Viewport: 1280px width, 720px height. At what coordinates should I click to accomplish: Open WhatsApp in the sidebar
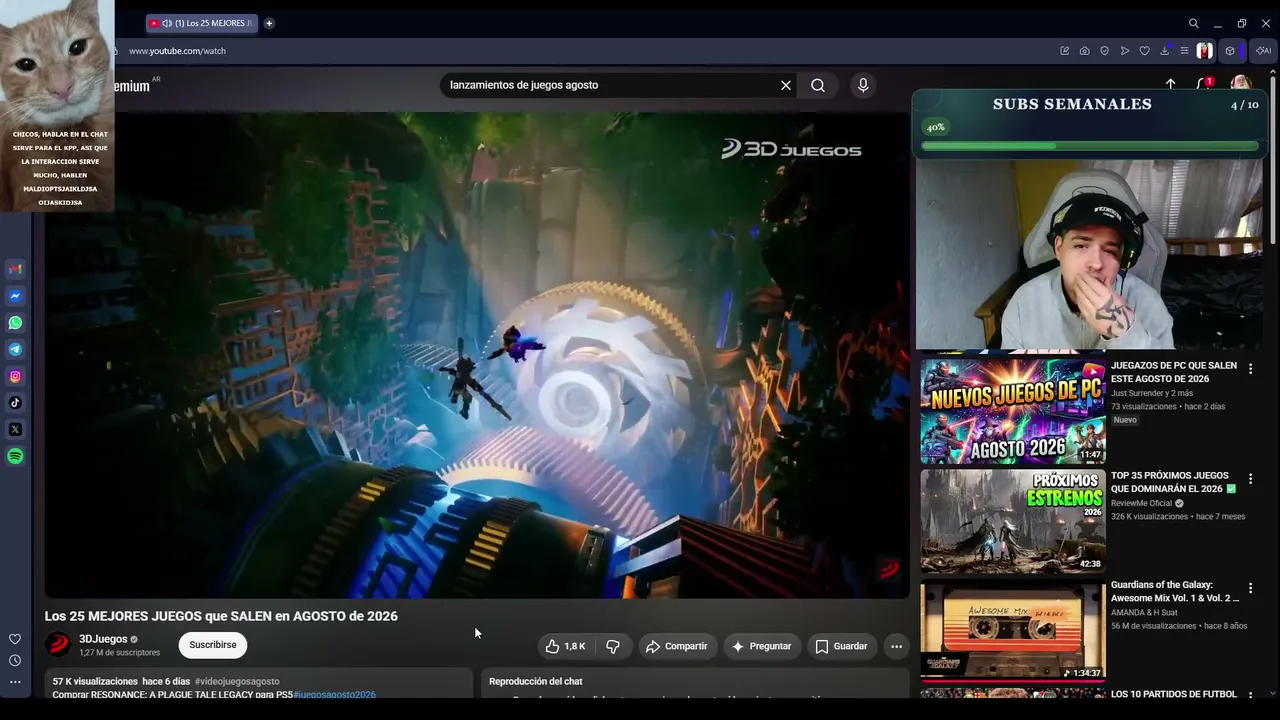(x=15, y=323)
